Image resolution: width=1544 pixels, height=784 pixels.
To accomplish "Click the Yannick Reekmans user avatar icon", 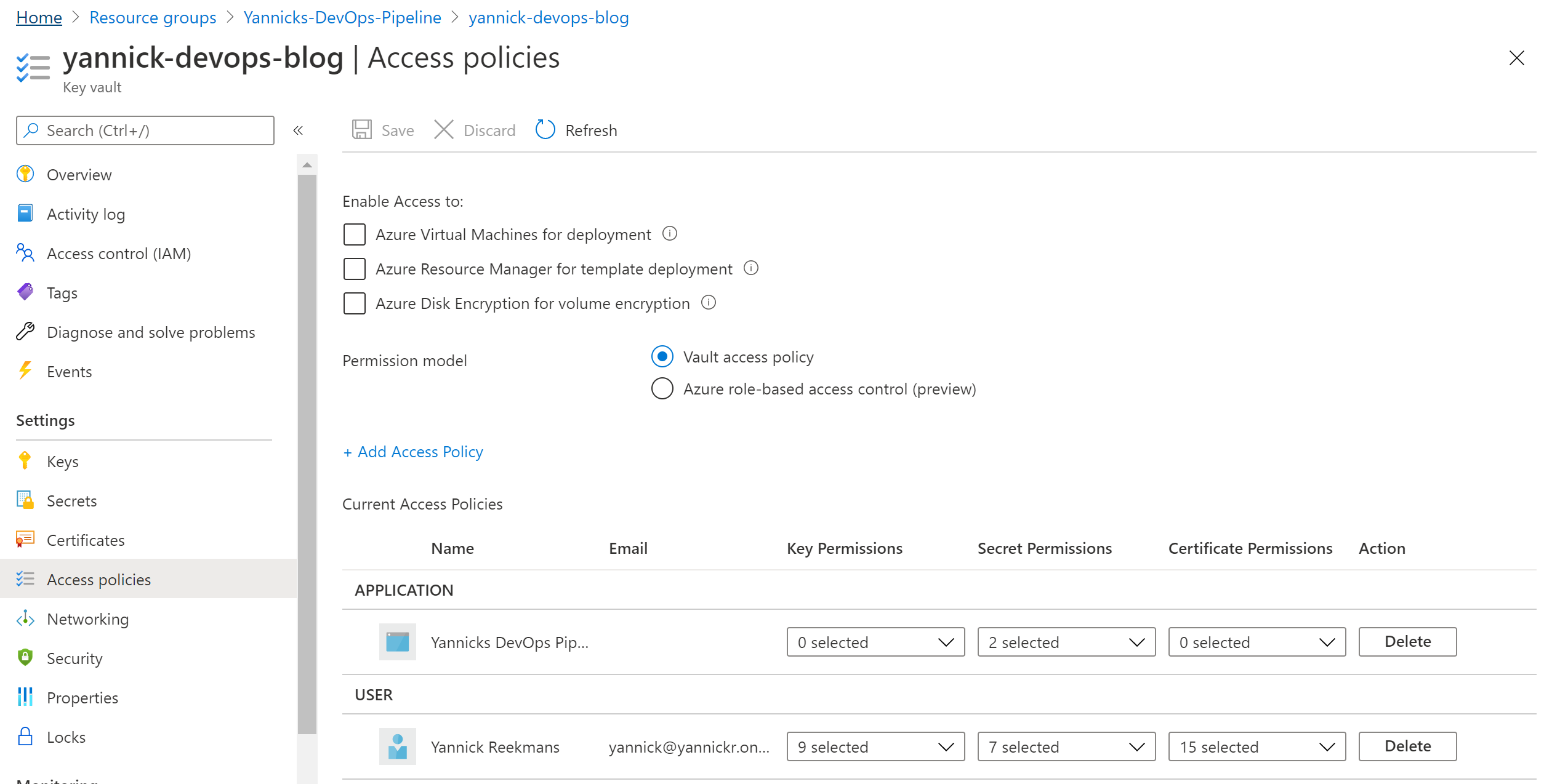I will point(397,746).
